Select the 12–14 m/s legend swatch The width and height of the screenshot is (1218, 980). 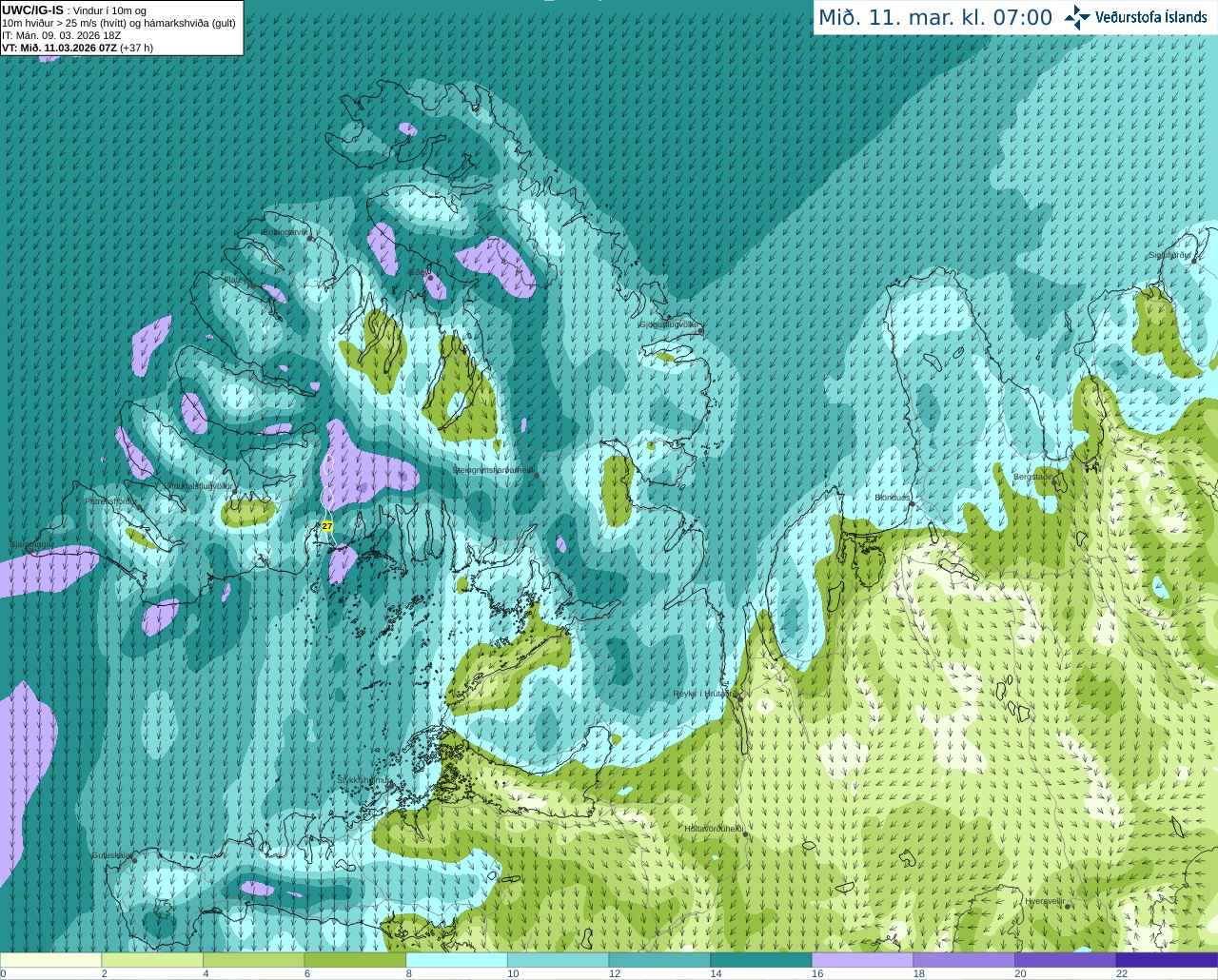[659, 960]
